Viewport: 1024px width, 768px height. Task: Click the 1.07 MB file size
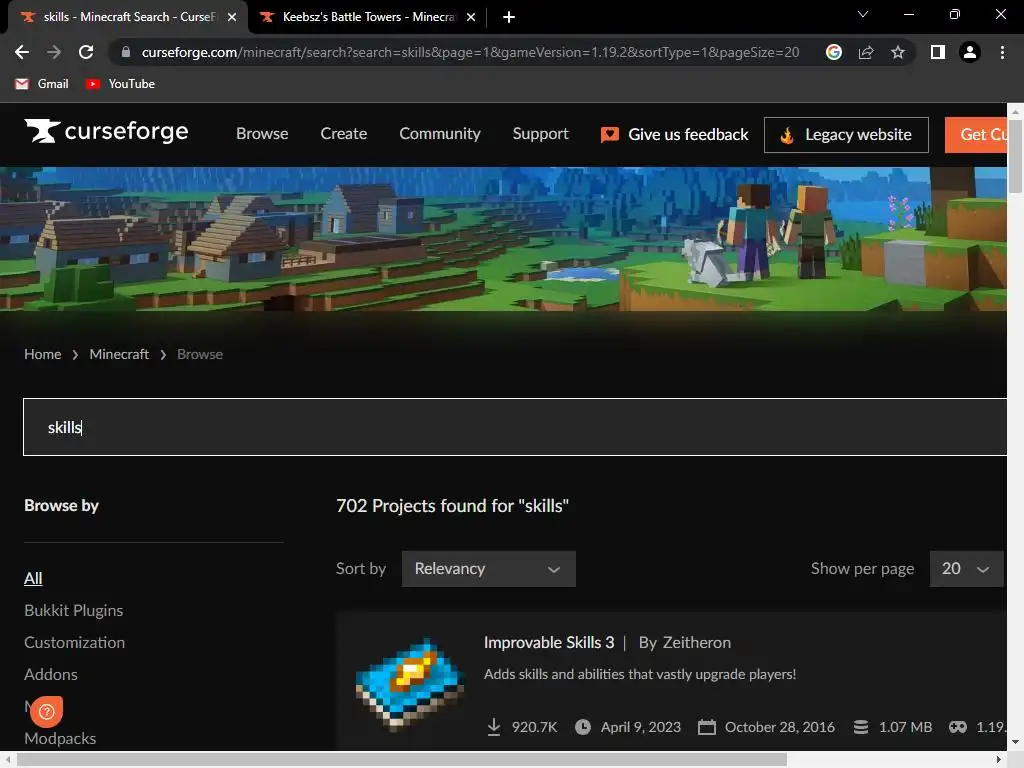[905, 727]
